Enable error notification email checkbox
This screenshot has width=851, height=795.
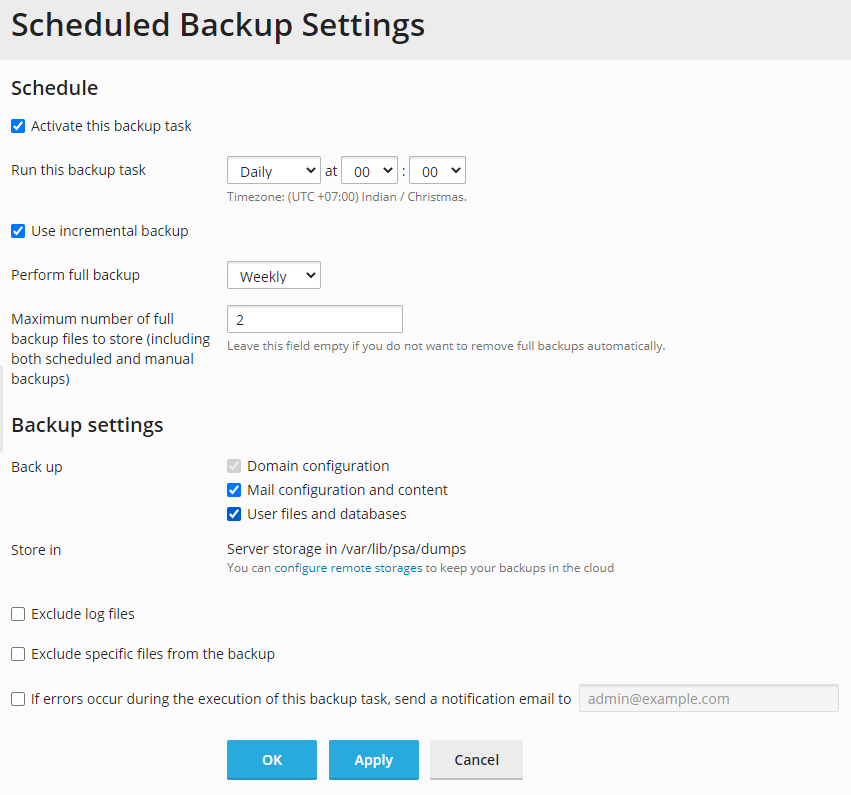(18, 699)
